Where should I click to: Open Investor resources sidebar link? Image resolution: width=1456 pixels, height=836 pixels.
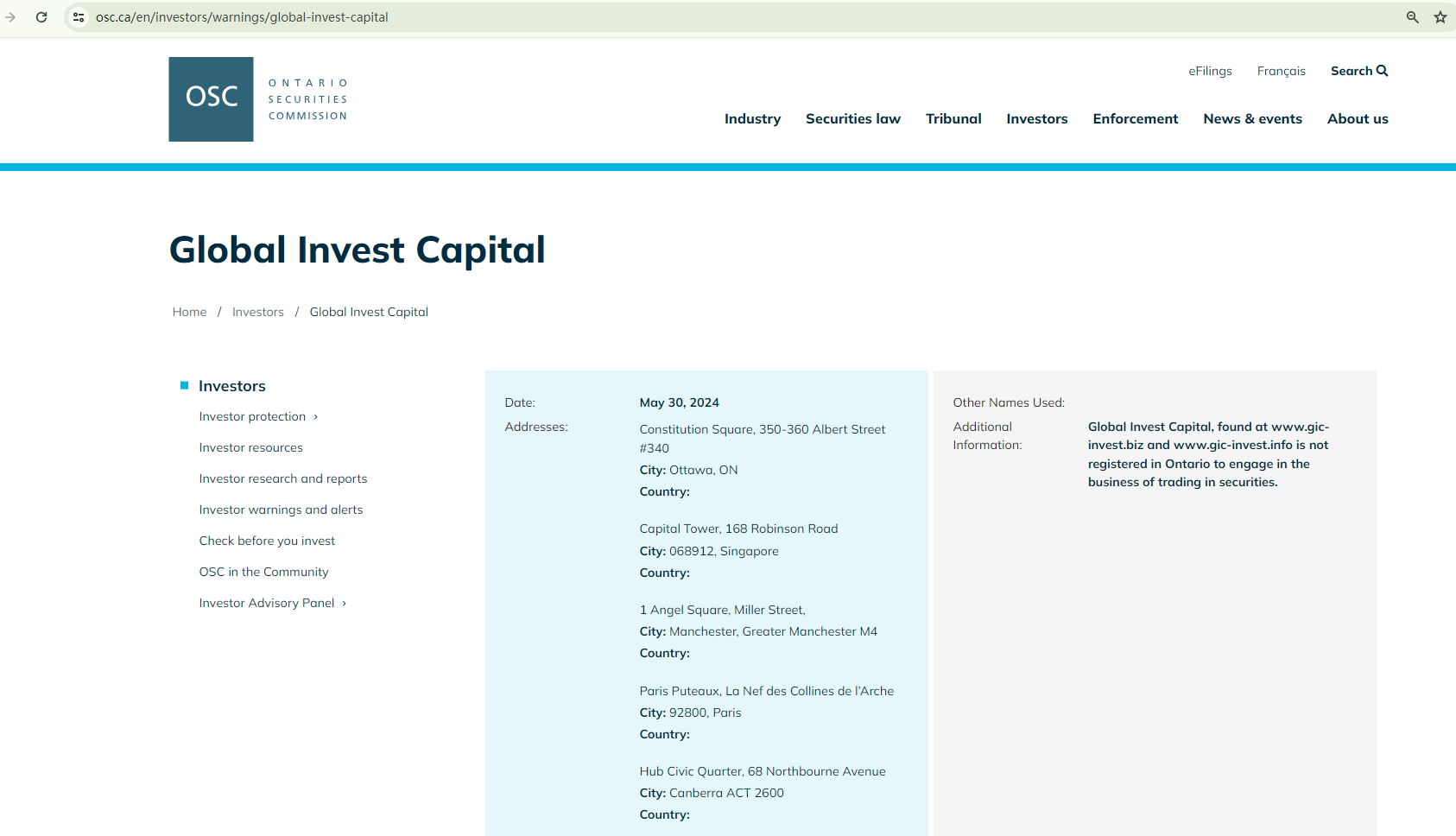click(251, 447)
